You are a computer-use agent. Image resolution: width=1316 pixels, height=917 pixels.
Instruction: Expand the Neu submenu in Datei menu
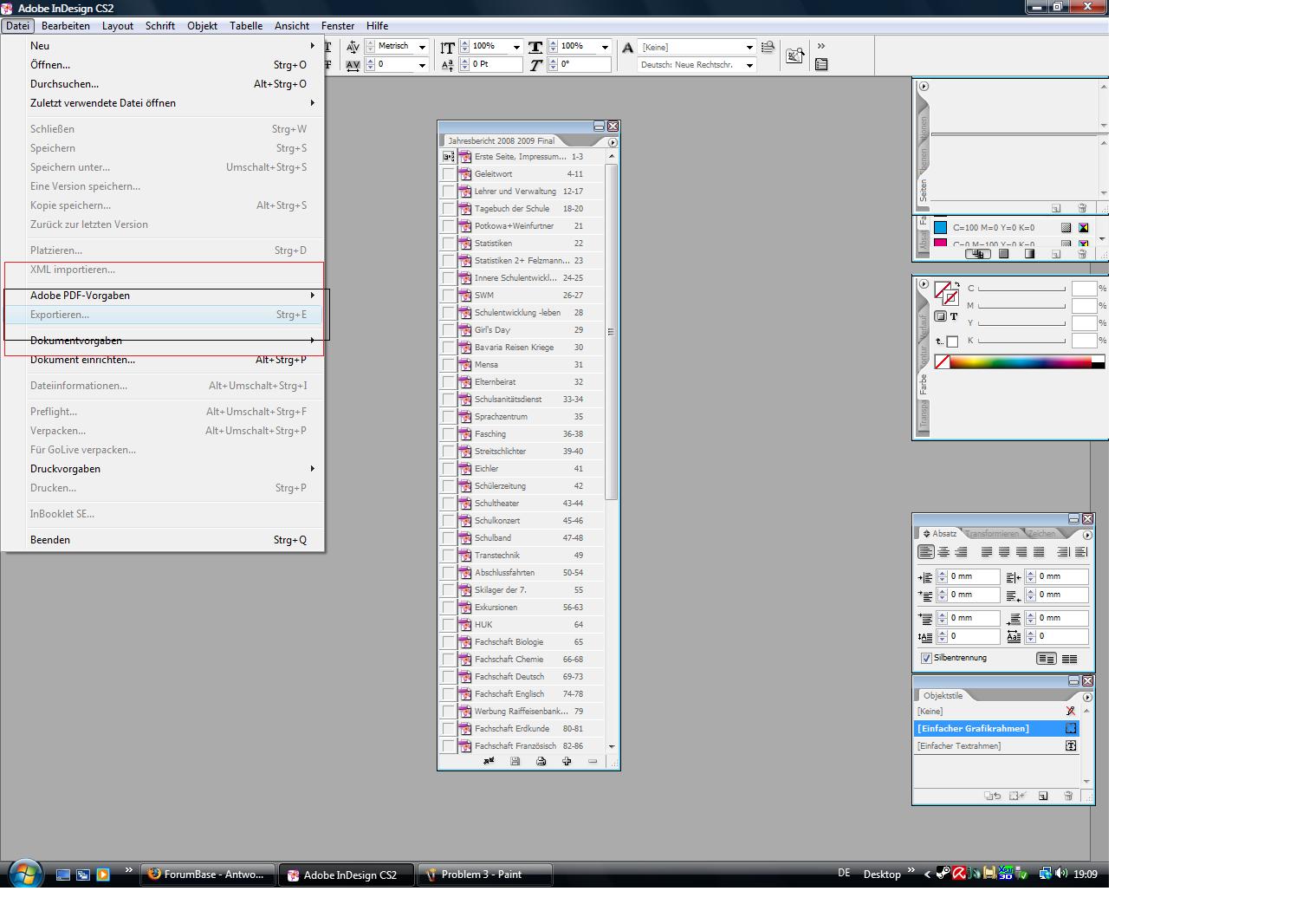tap(165, 46)
